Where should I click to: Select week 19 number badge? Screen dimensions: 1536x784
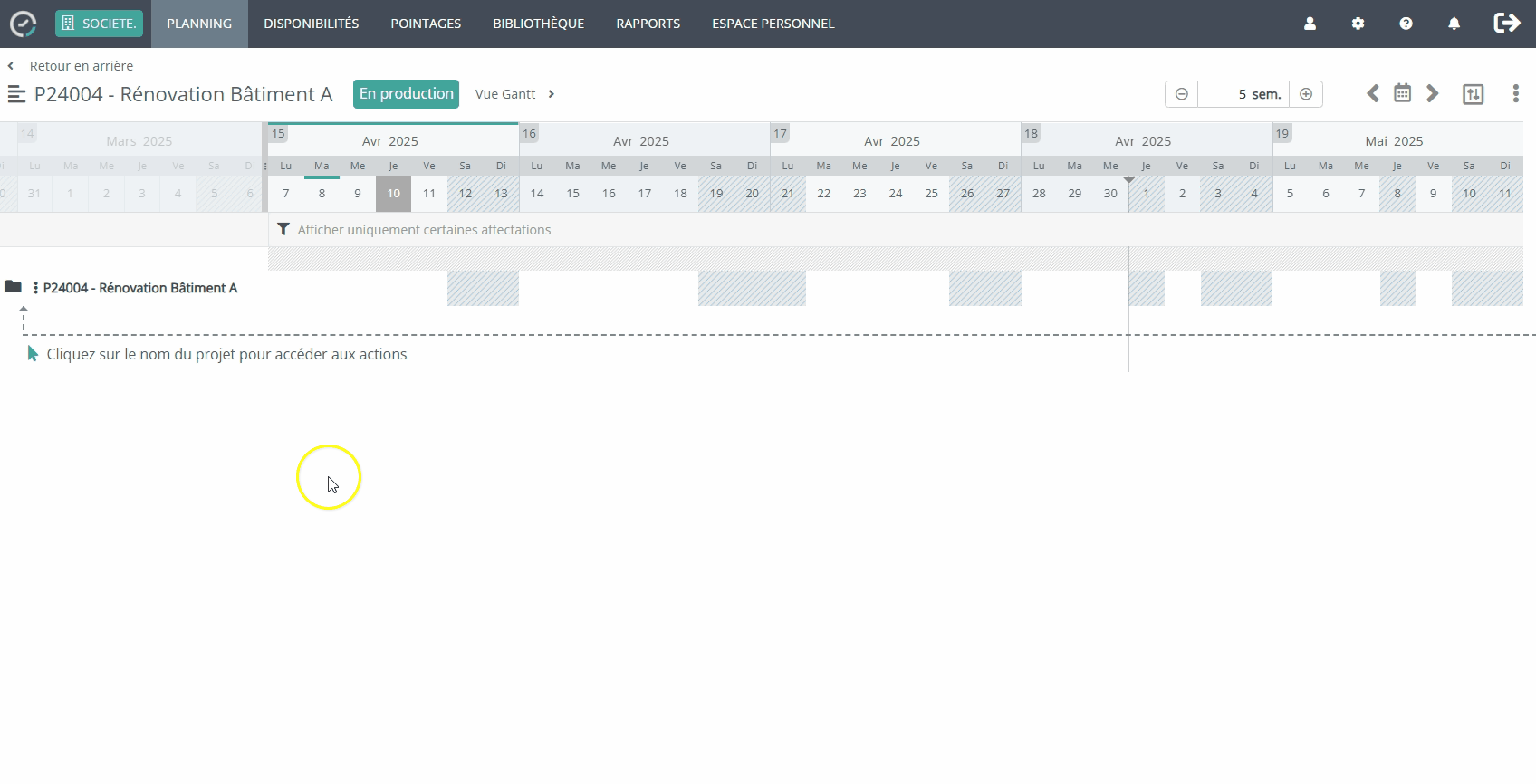pos(1282,134)
